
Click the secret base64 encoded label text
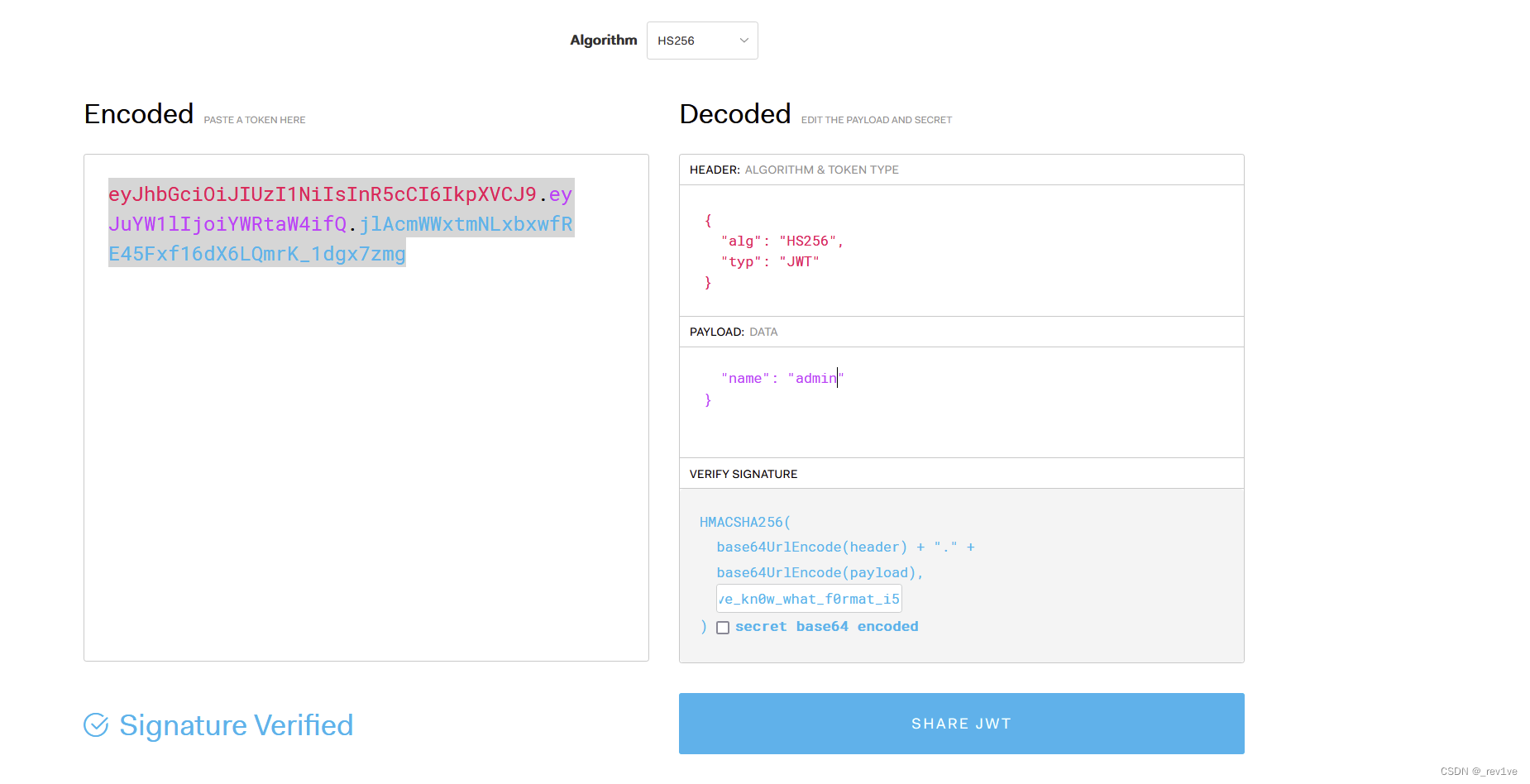point(827,627)
